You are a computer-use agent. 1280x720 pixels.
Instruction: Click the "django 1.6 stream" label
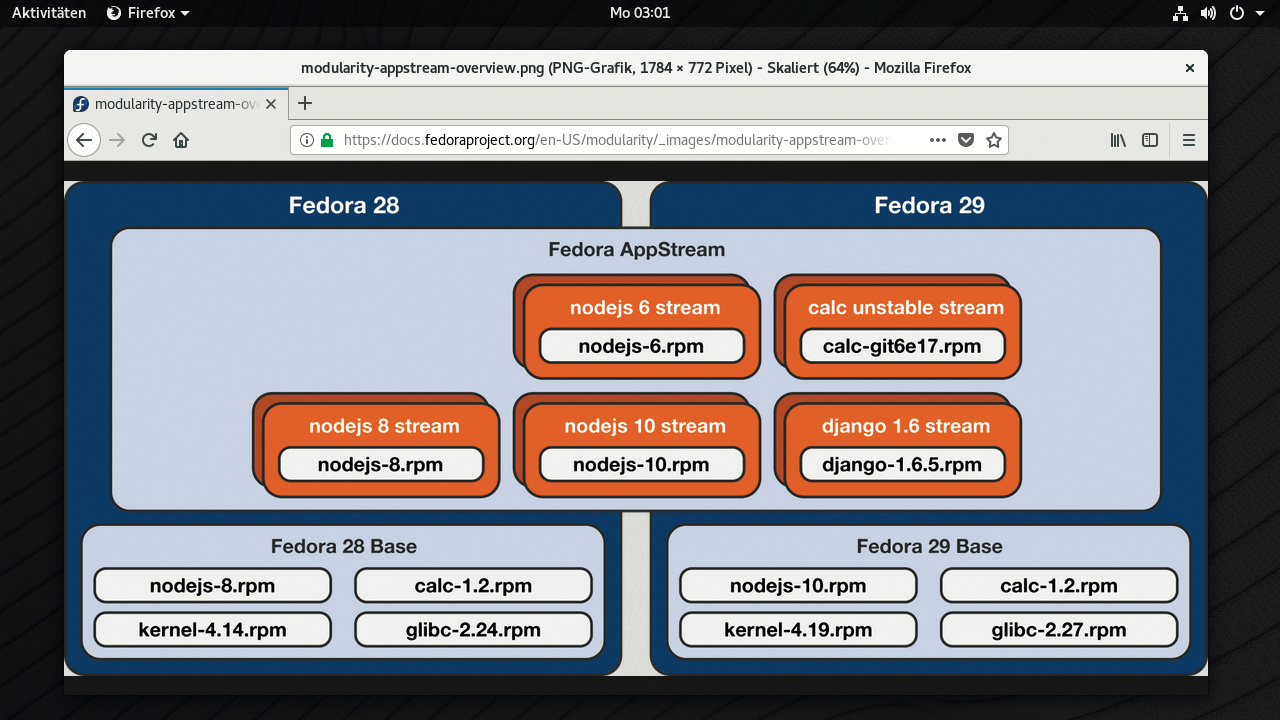click(906, 426)
